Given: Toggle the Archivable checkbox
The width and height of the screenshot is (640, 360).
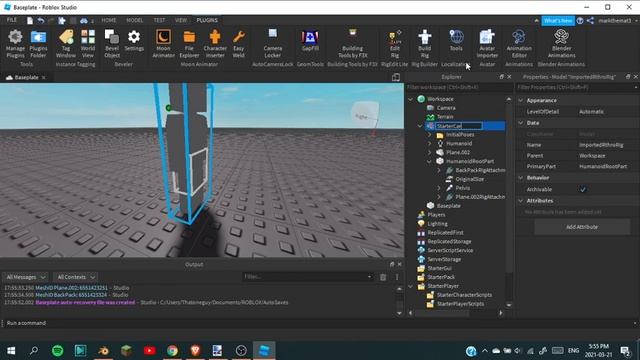Looking at the screenshot, I should coord(582,189).
